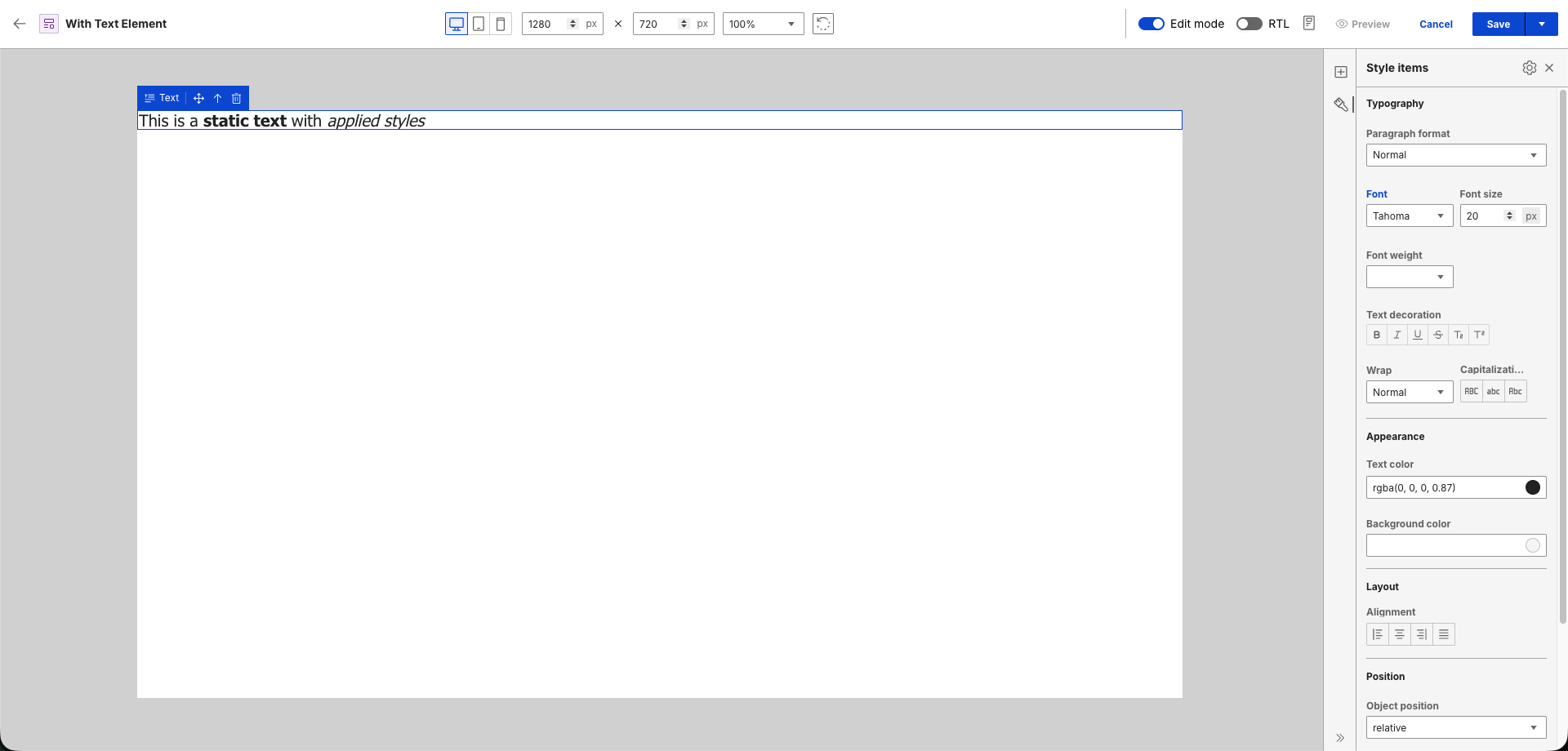Open Paragraph format dropdown
Screen dimensions: 1568x751
click(1456, 155)
